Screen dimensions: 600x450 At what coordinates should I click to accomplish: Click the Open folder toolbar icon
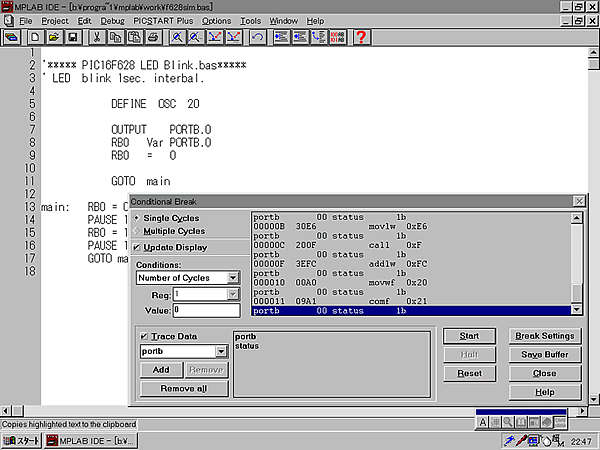click(56, 37)
